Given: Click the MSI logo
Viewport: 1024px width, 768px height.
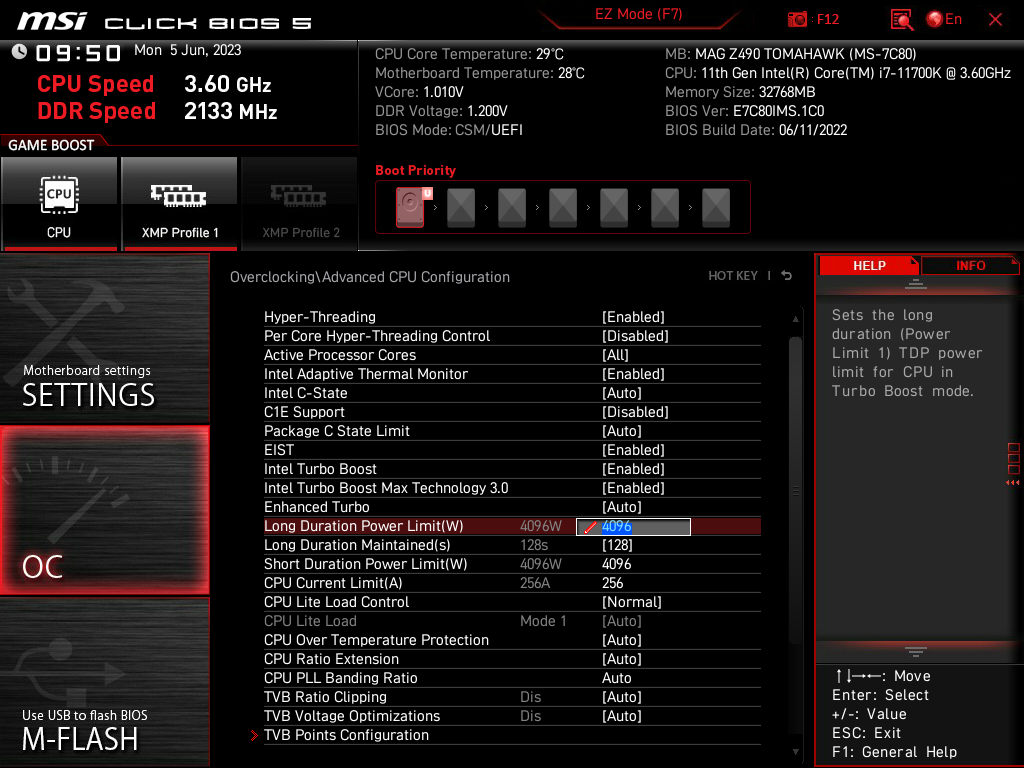Looking at the screenshot, I should [52, 22].
